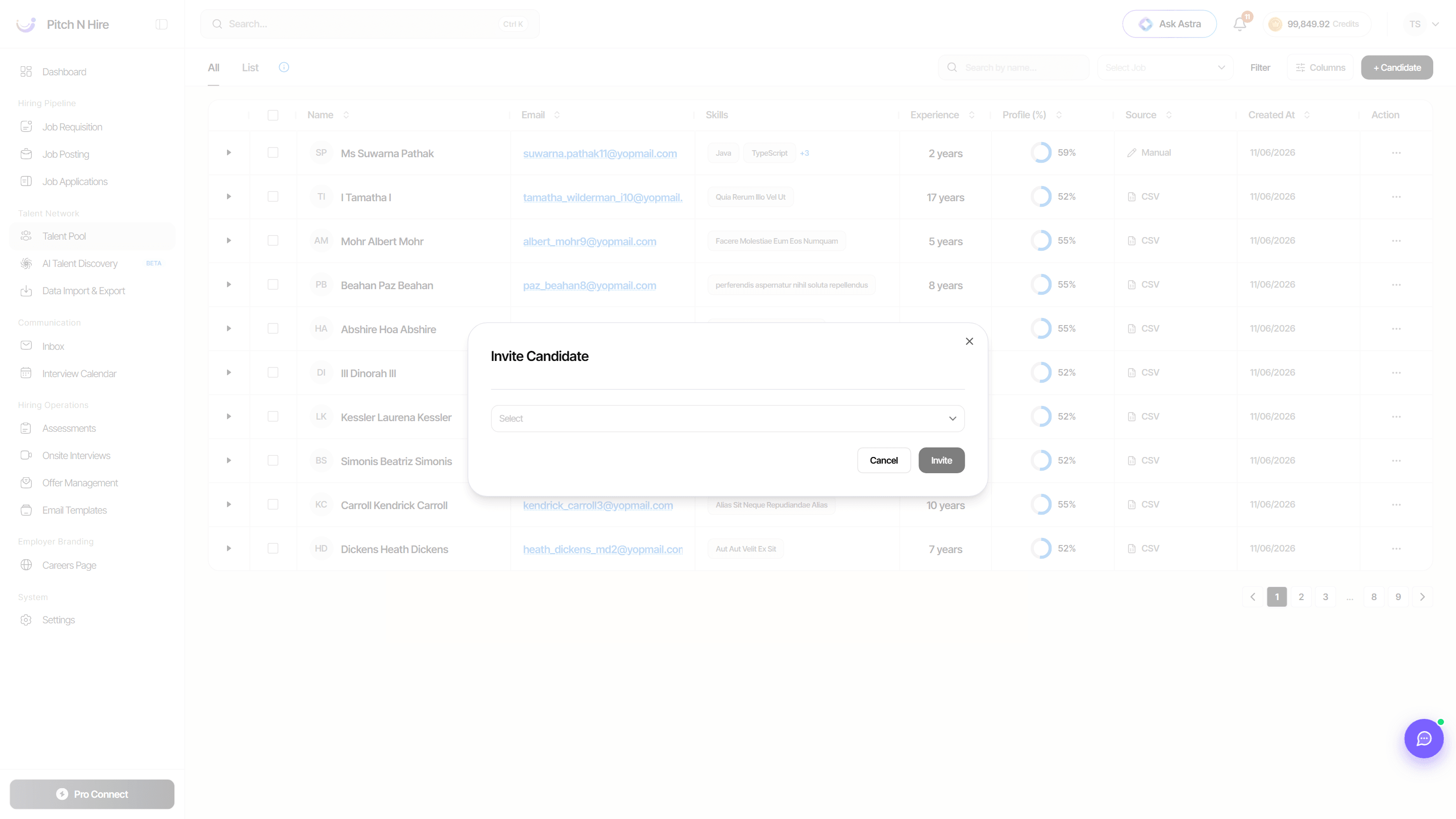Open Offer Management
The width and height of the screenshot is (1456, 819).
pyautogui.click(x=92, y=483)
